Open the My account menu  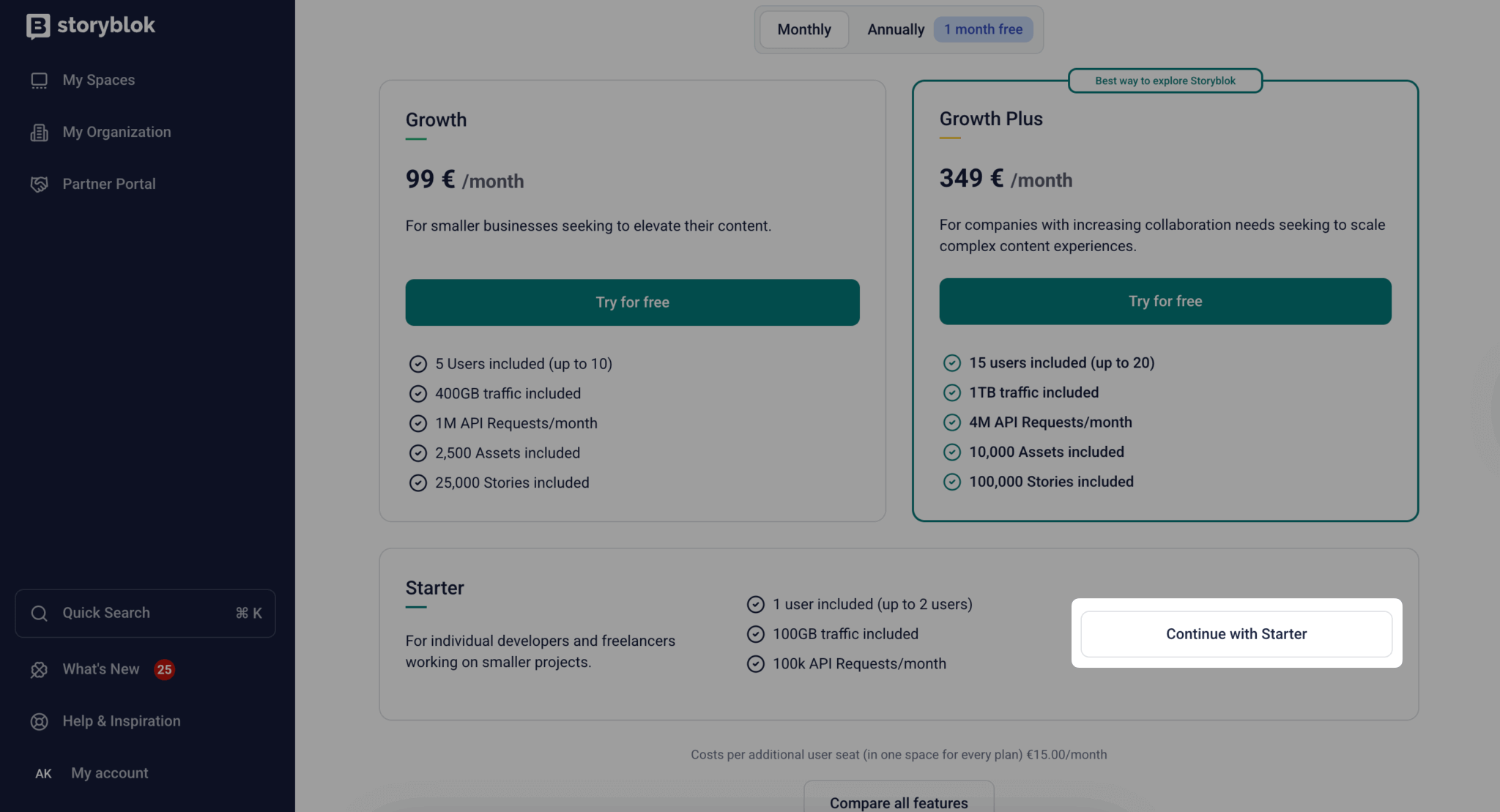(110, 773)
